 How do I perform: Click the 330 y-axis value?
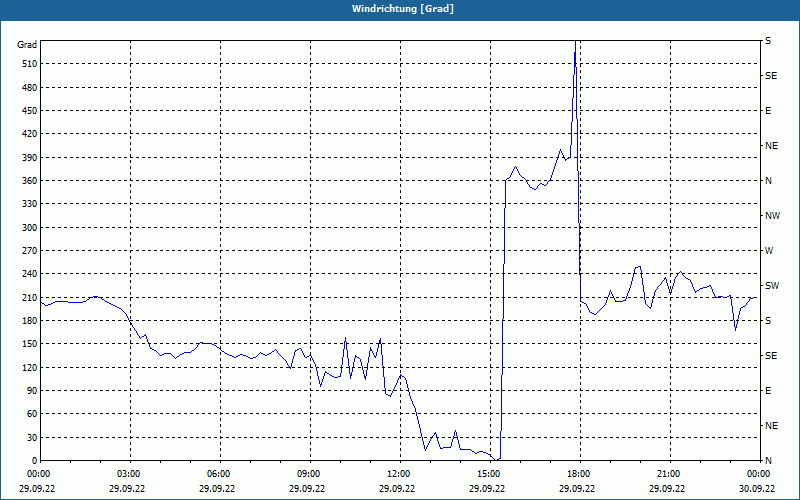coord(30,204)
